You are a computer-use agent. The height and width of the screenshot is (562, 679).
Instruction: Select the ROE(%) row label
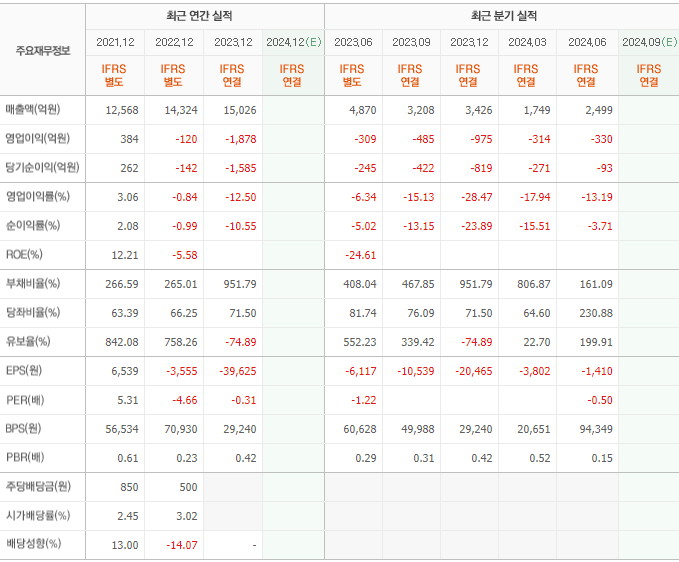24,255
